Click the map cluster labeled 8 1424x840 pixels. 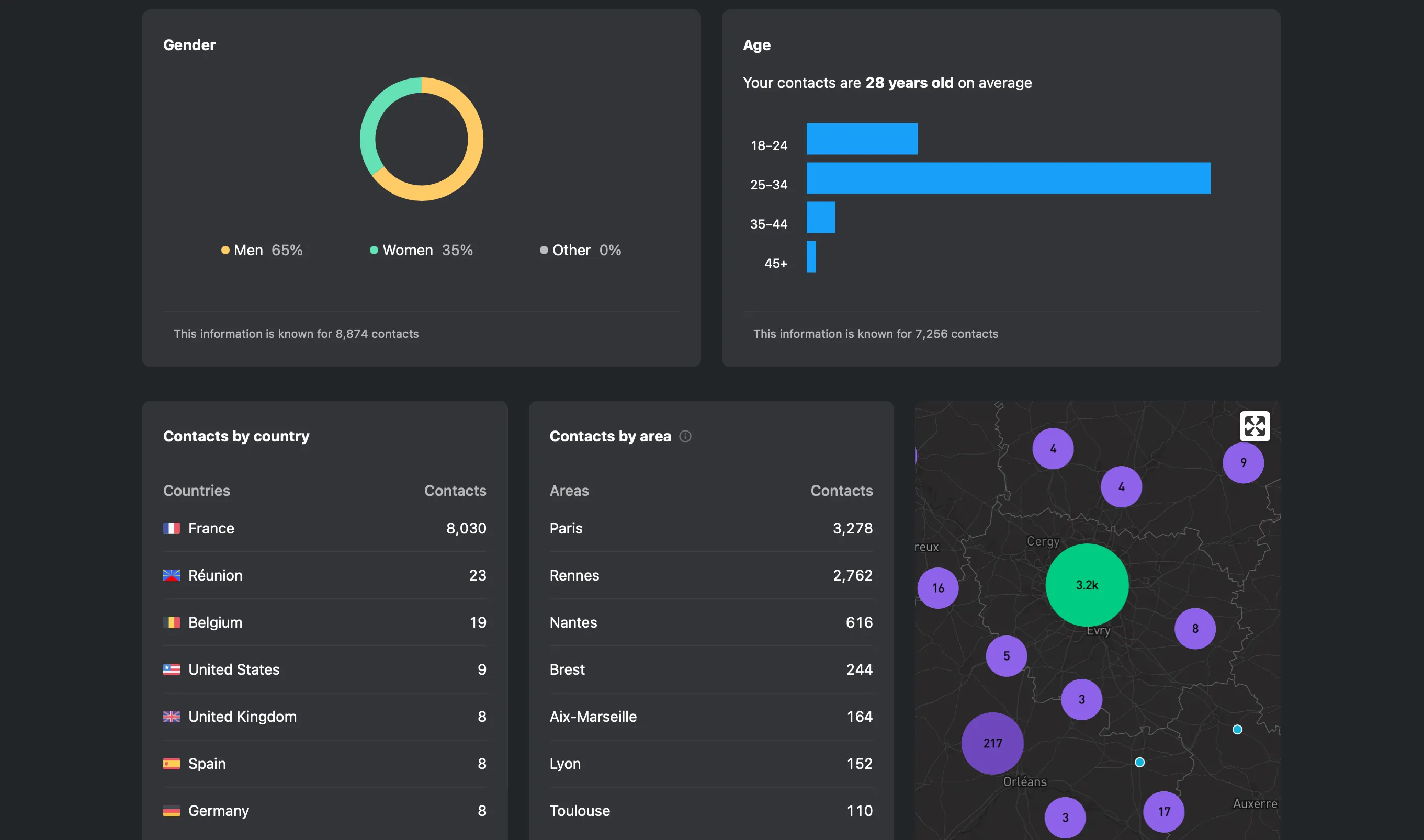tap(1195, 628)
